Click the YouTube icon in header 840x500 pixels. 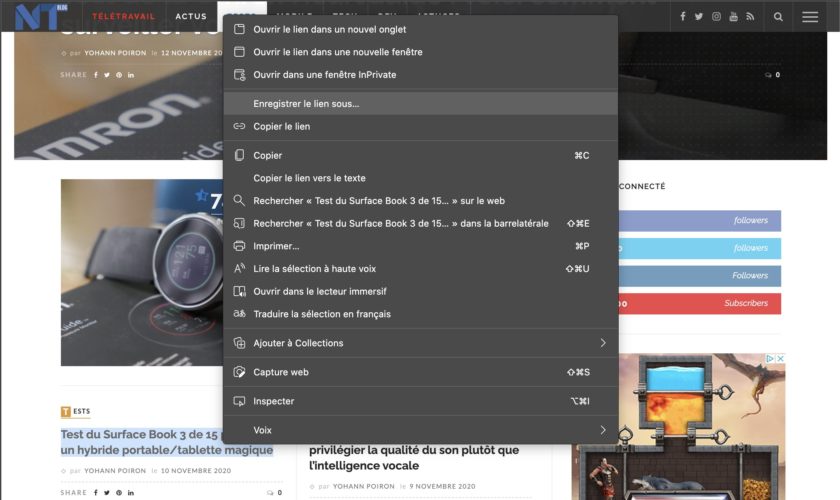click(733, 17)
